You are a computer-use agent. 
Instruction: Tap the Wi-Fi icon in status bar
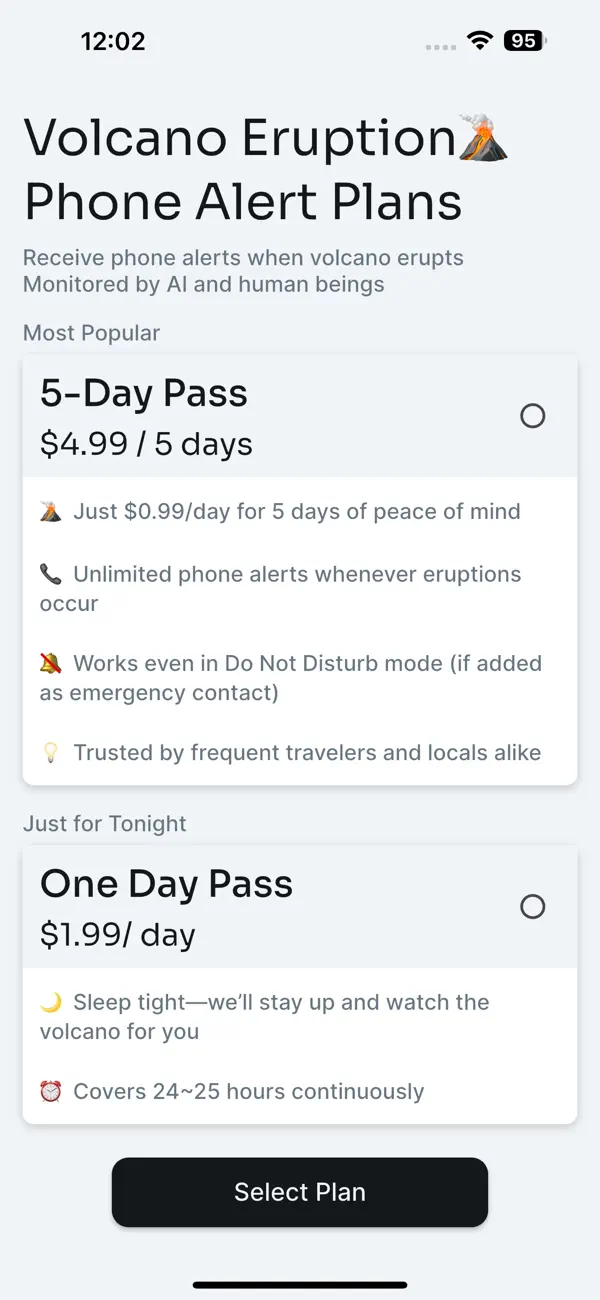click(480, 41)
